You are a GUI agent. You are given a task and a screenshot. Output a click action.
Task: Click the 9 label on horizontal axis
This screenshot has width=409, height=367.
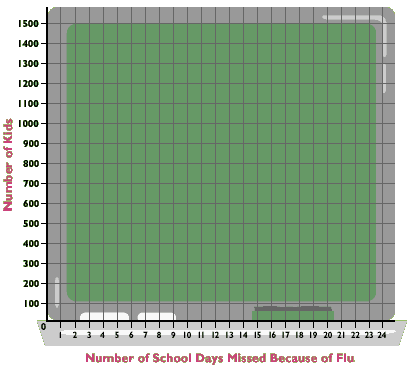(x=173, y=335)
